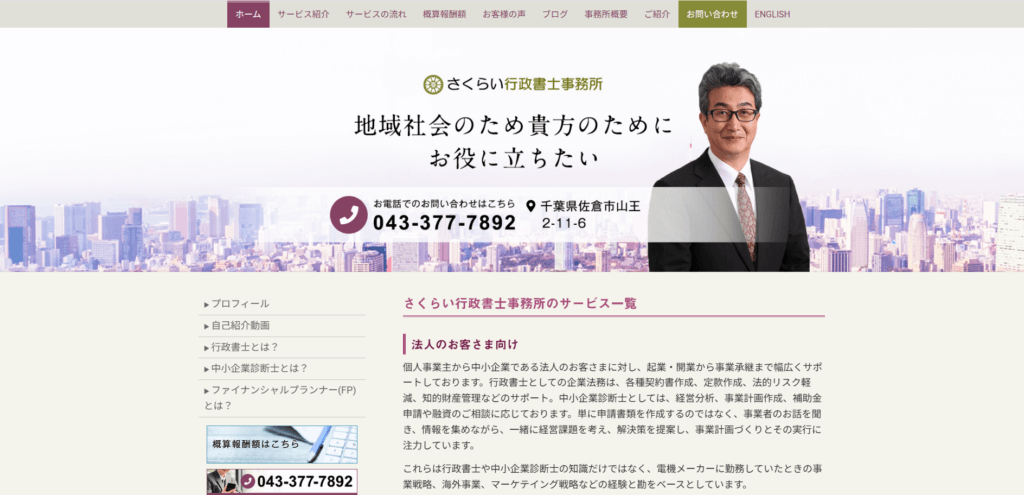Image resolution: width=1024 pixels, height=495 pixels.
Task: Open 事務所概要 from top navigation
Action: 606,14
